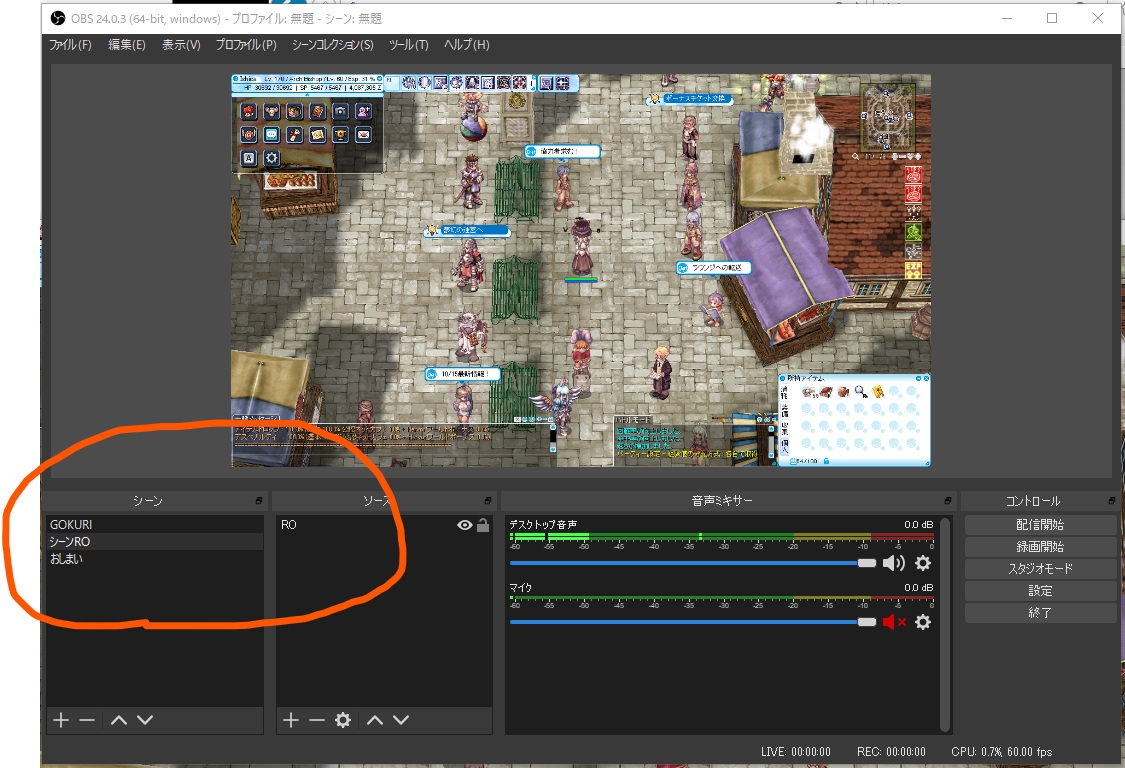1125x768 pixels.
Task: Exit OBS with the 終了 button
Action: (x=1040, y=613)
